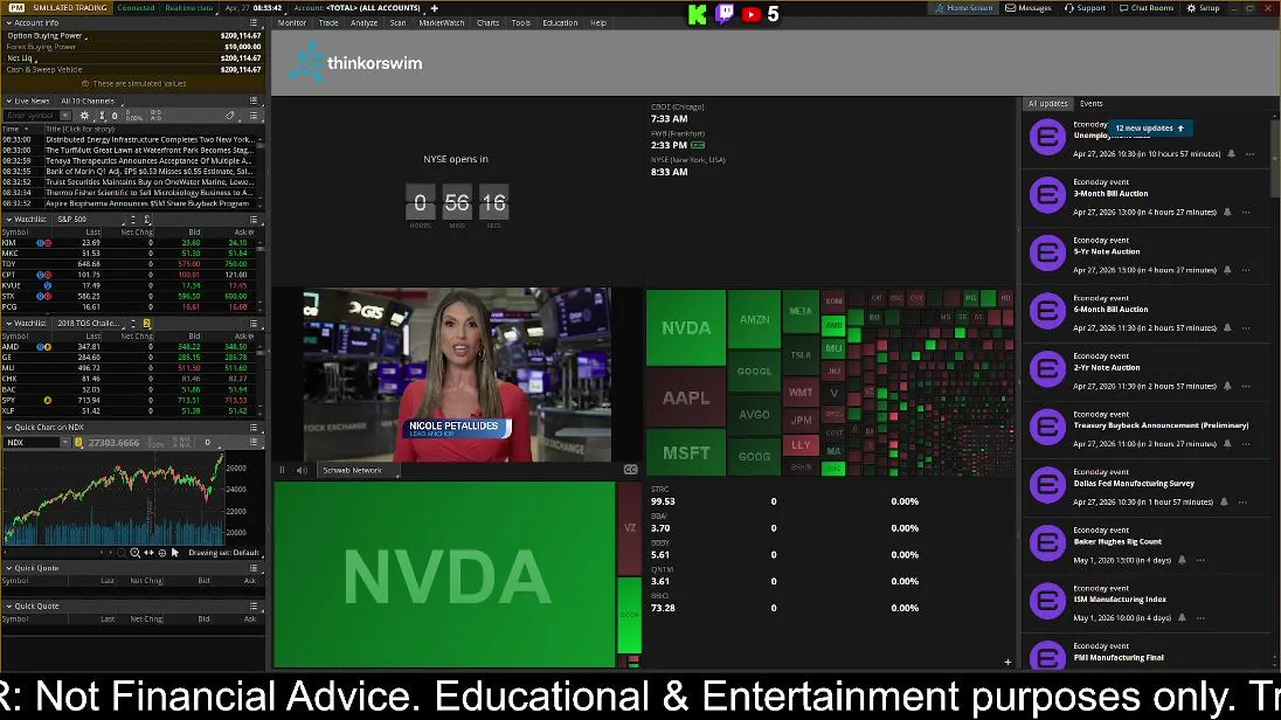Viewport: 1281px width, 720px height.
Task: Open the first Quick Quote panel menu icon
Action: [x=254, y=568]
